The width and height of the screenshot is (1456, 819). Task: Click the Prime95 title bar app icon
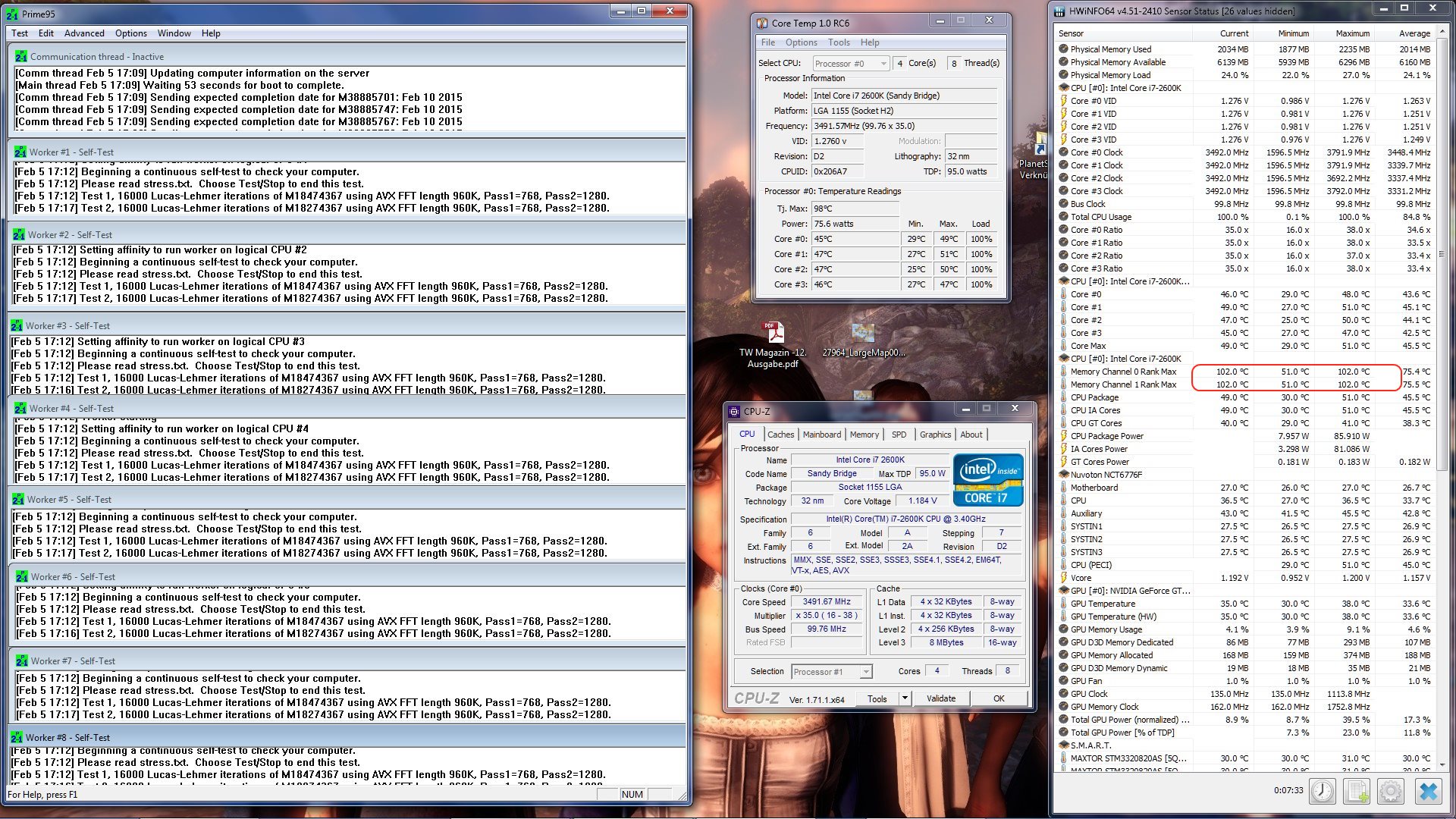tap(12, 14)
